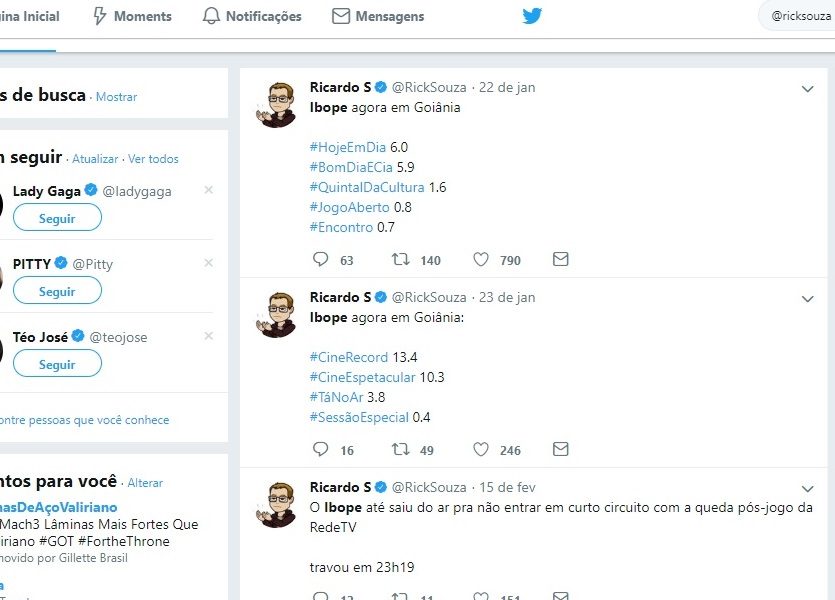Dismiss the Lady Gaga follow suggestion
This screenshot has width=835, height=600.
[x=208, y=190]
